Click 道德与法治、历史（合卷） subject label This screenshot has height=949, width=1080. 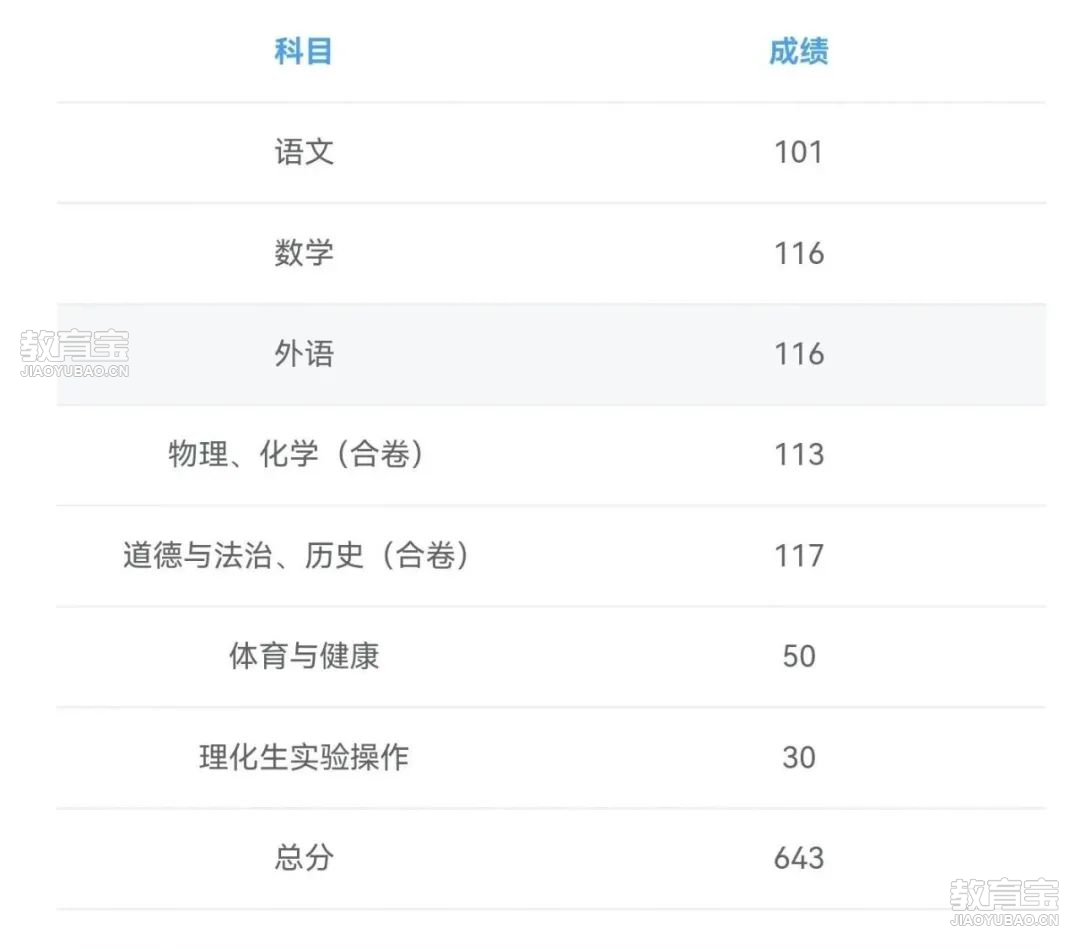pos(296,555)
